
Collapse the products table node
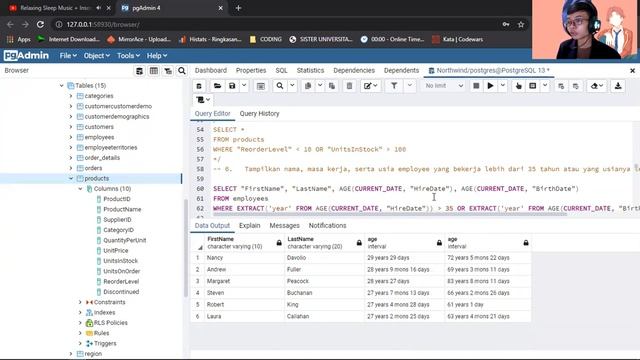point(71,178)
